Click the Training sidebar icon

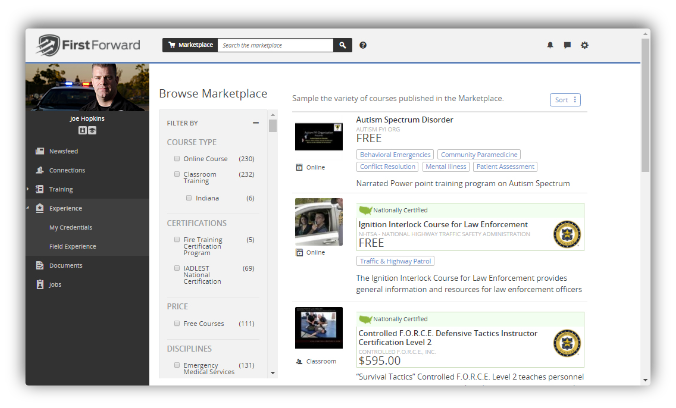tap(40, 189)
